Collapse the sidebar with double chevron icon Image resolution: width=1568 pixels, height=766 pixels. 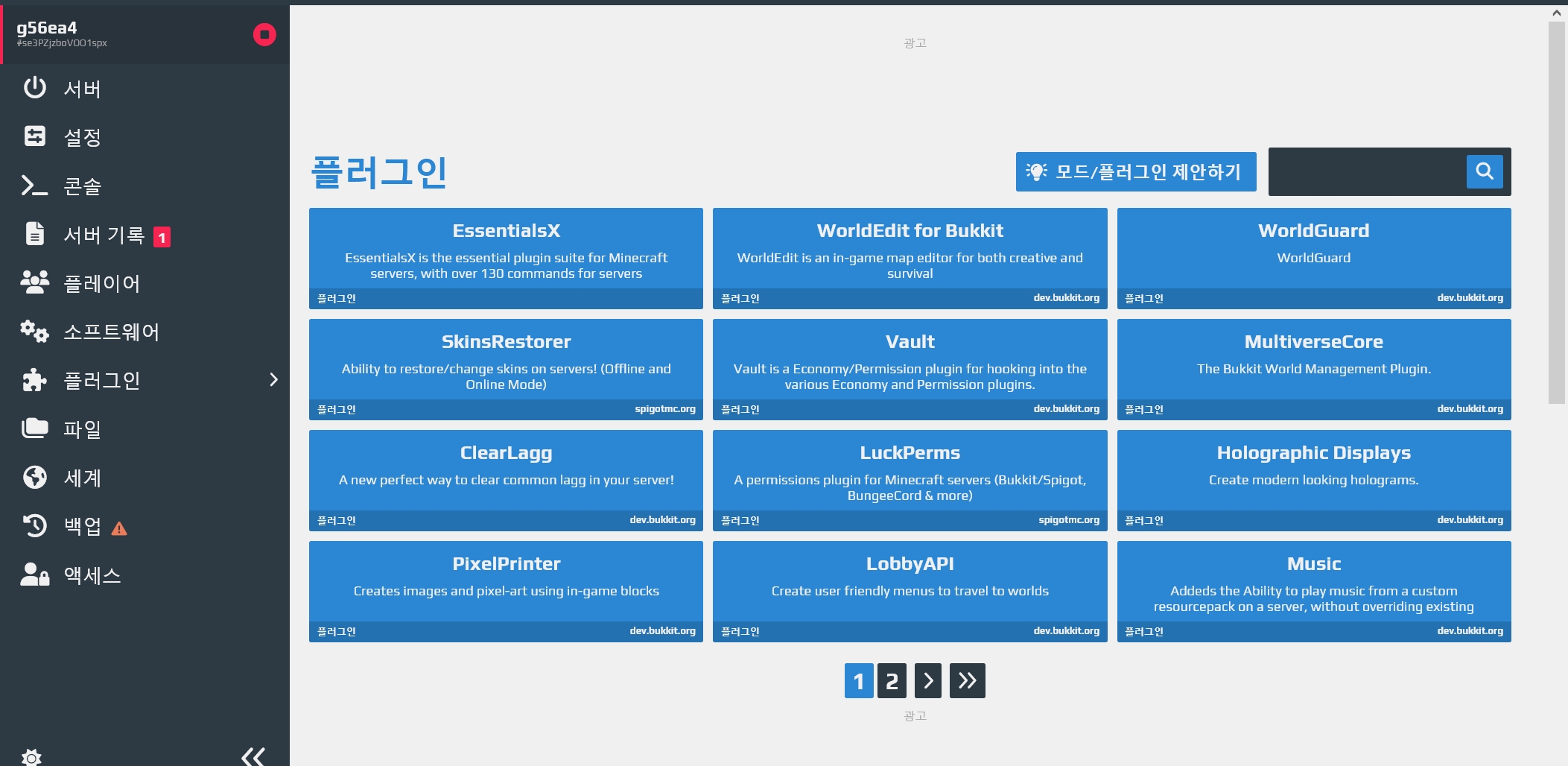coord(253,756)
